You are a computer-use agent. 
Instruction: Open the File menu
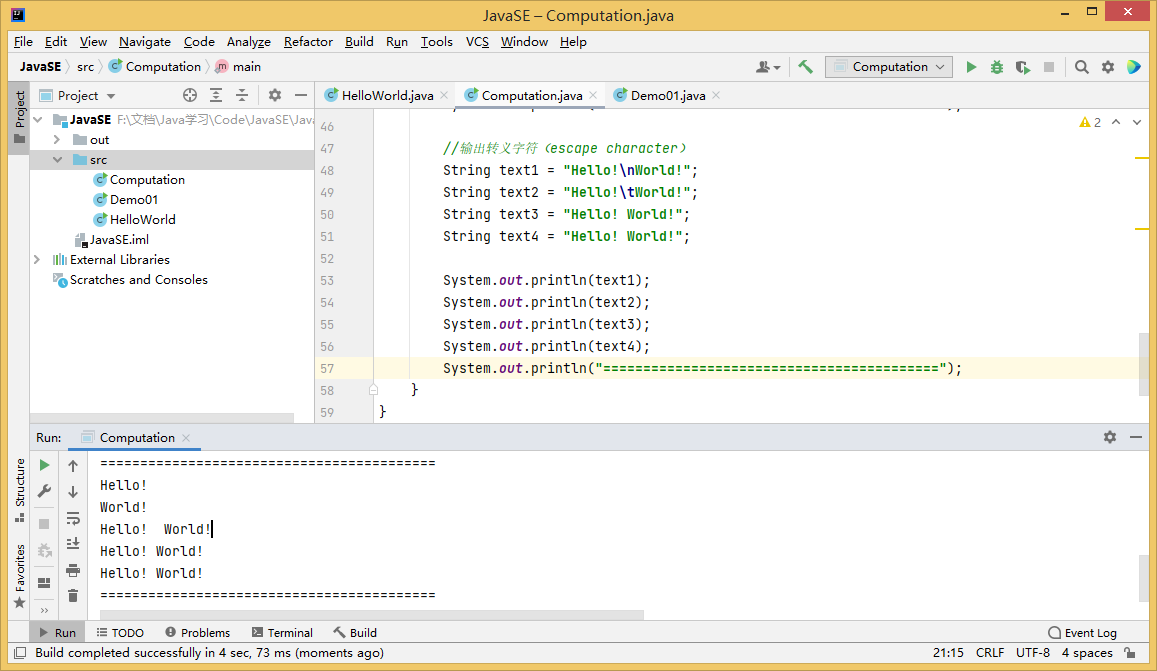23,41
